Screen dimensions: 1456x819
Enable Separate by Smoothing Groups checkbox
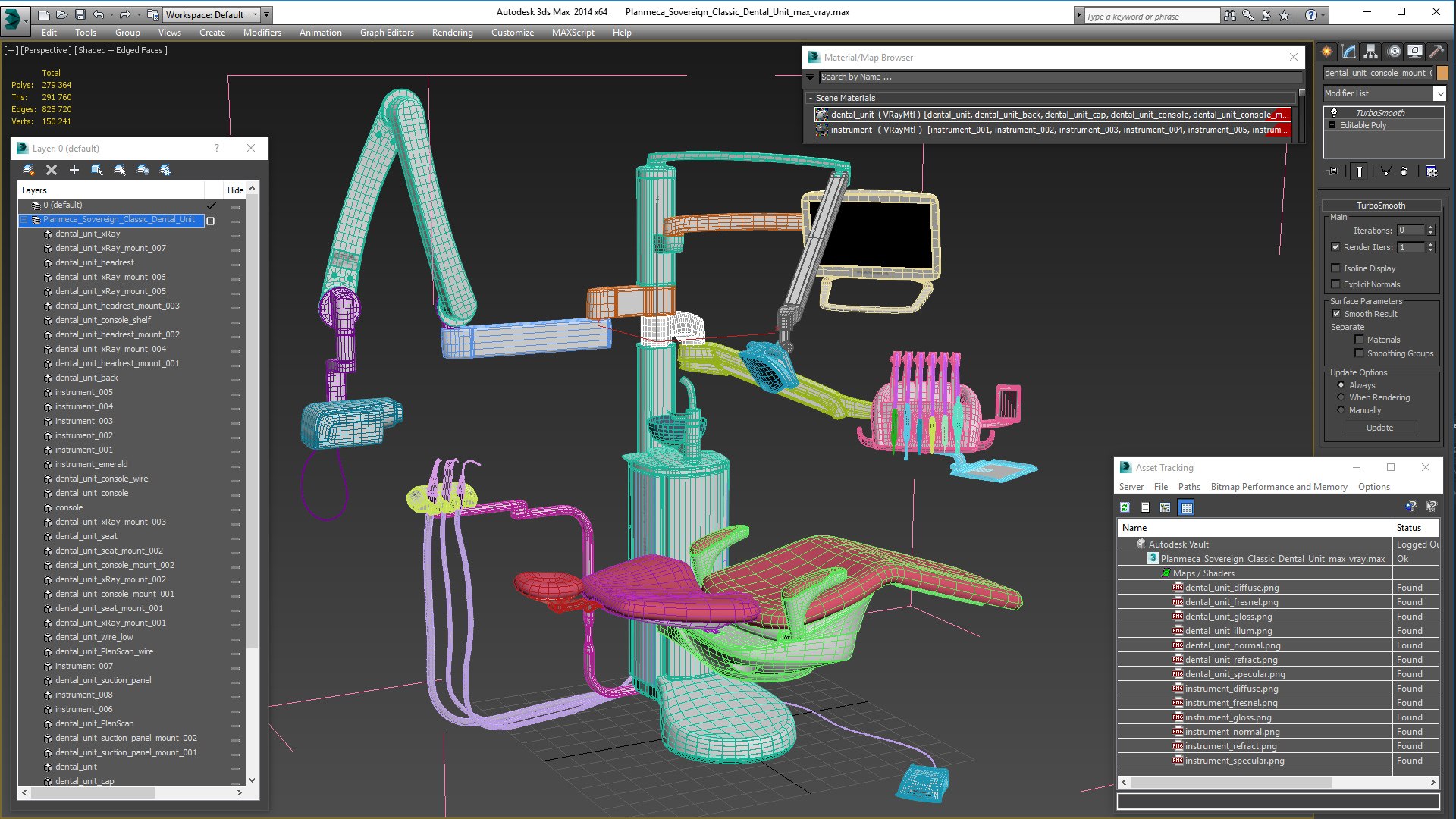[1359, 353]
